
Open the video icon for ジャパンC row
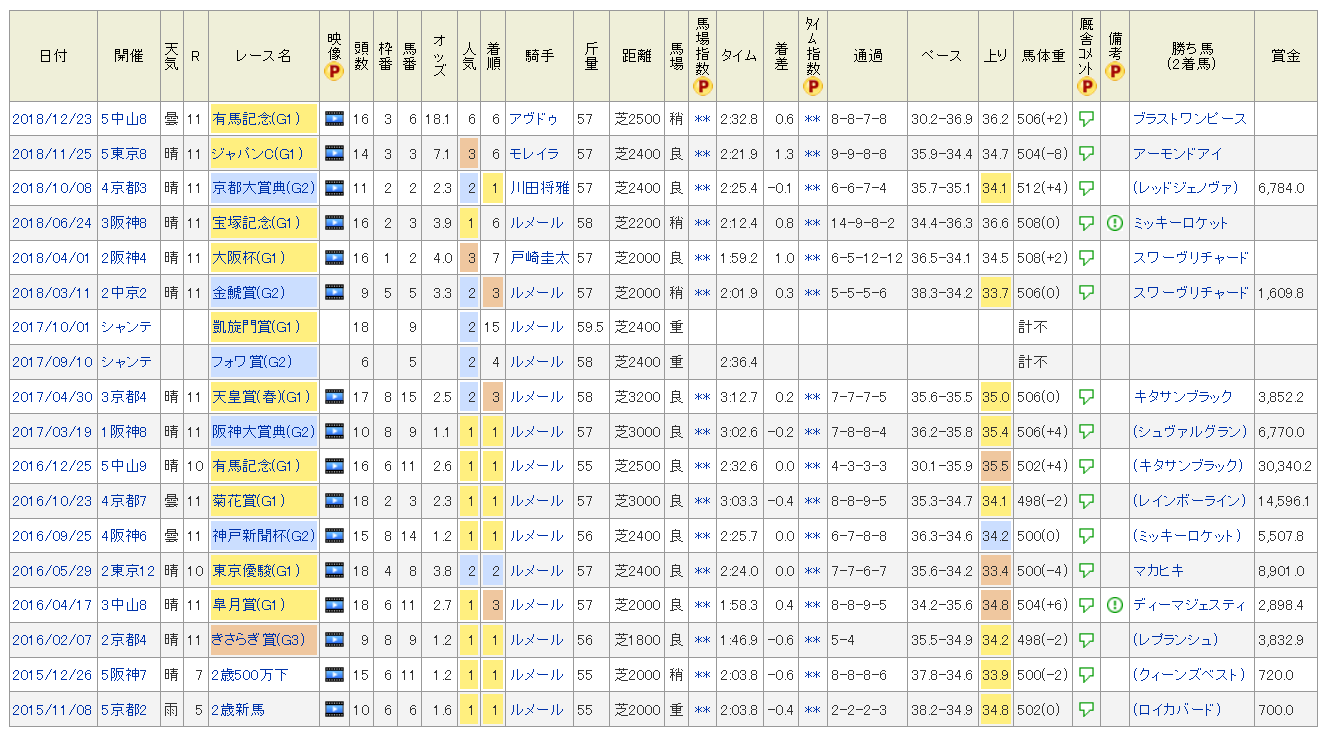point(334,154)
